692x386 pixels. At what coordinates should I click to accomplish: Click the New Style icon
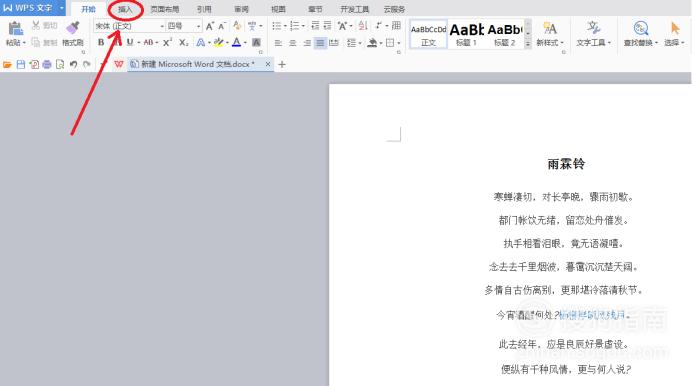point(549,28)
